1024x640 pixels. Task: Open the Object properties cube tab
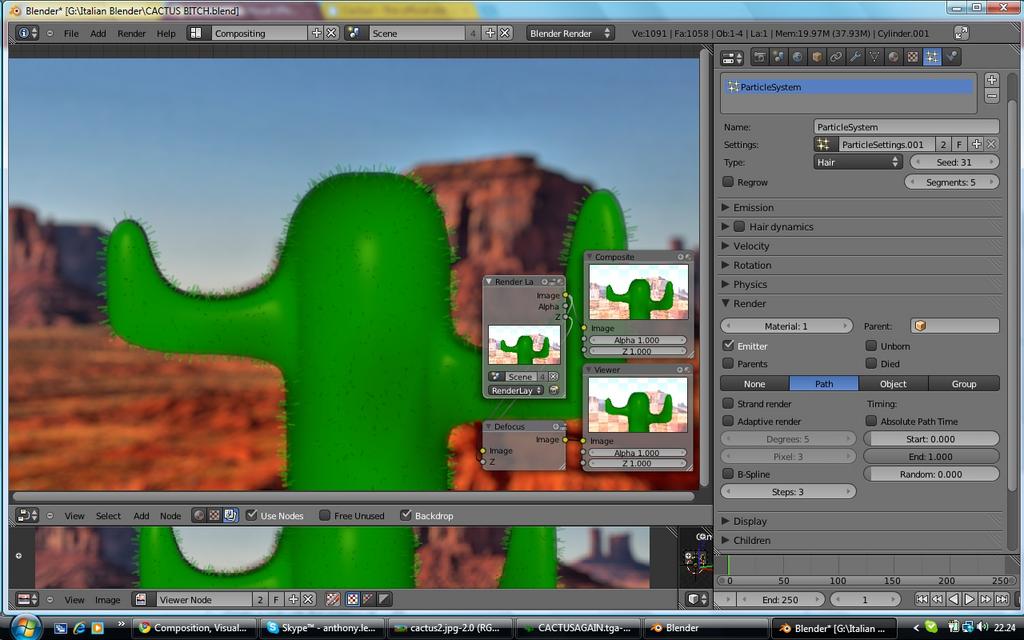pyautogui.click(x=816, y=57)
